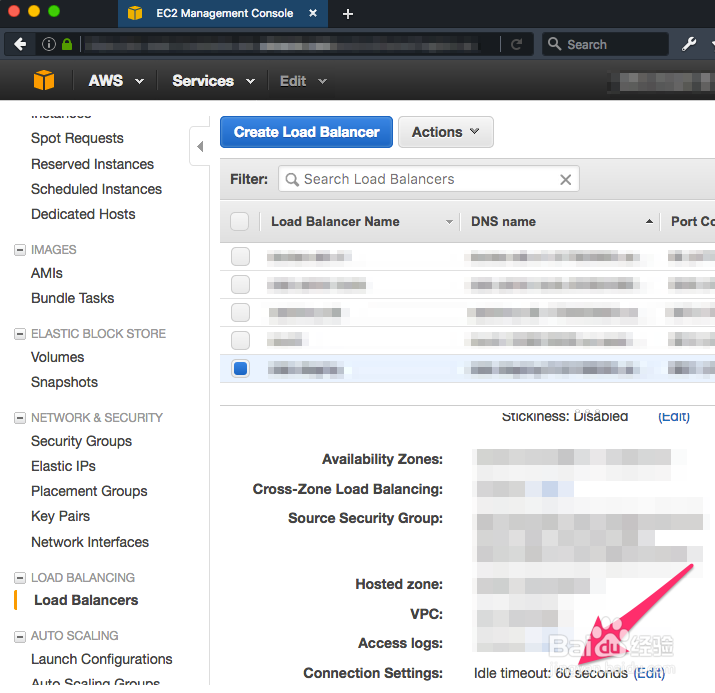
Task: Focus the Search Load Balancers filter field
Action: [x=429, y=179]
